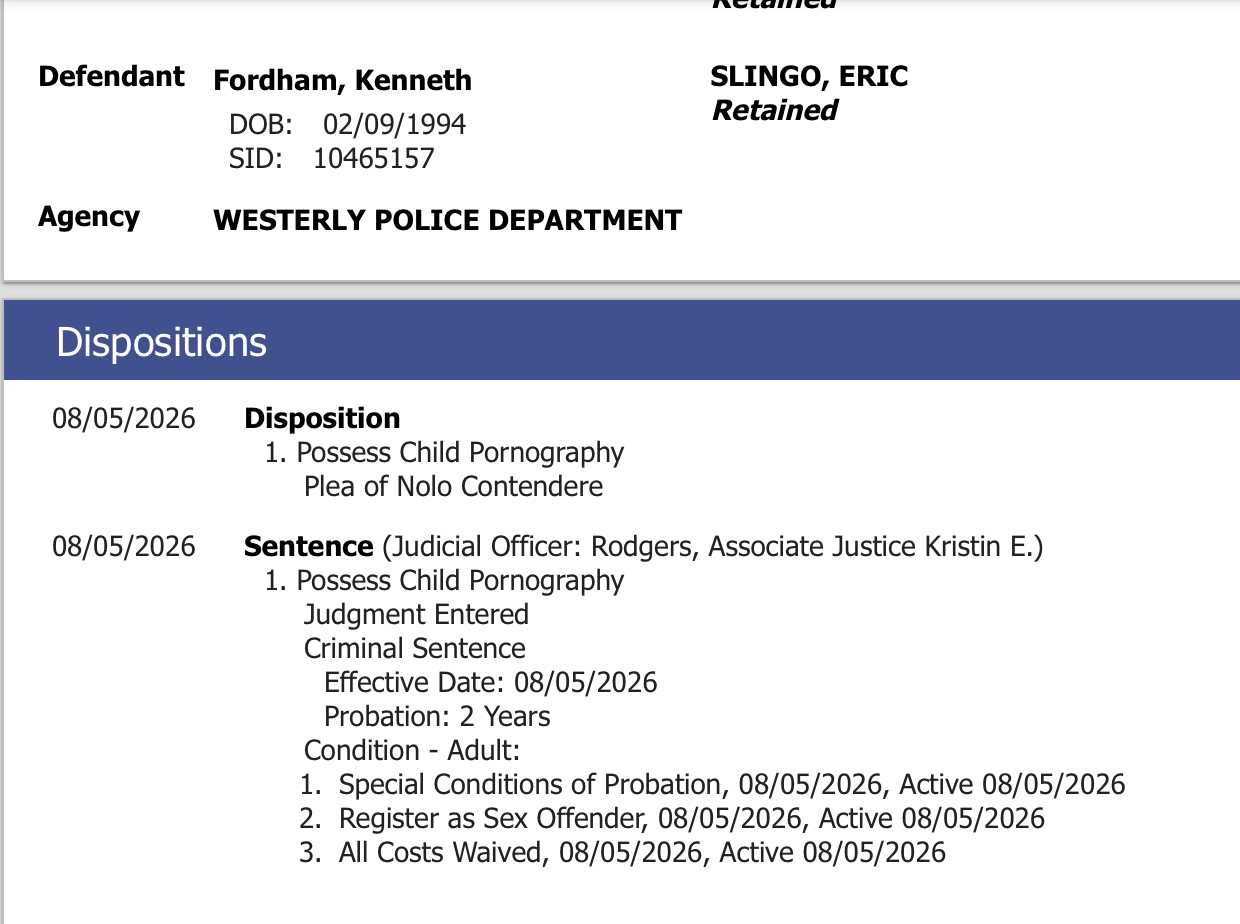Image resolution: width=1240 pixels, height=924 pixels.
Task: Click the All Costs Waived condition
Action: tap(622, 852)
